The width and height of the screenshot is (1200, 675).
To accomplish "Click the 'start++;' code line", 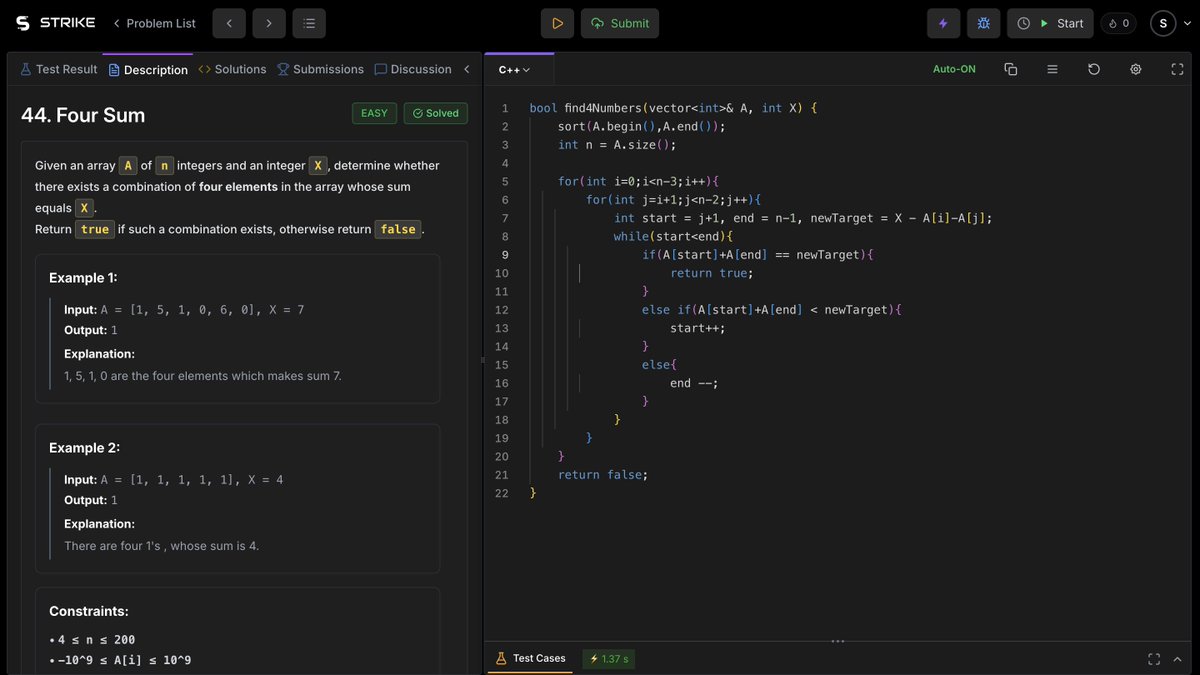I will pos(698,328).
